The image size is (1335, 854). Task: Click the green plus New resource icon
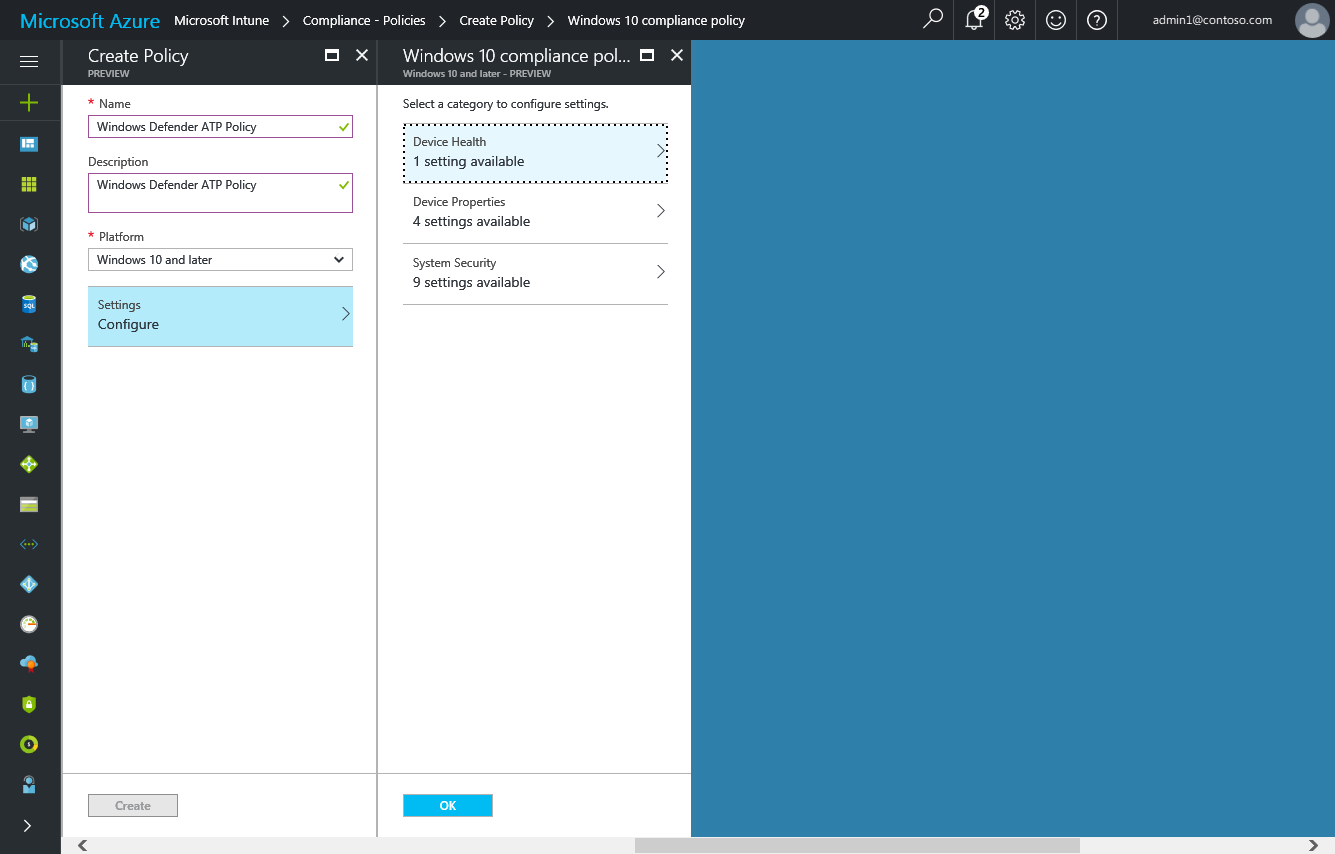[29, 103]
